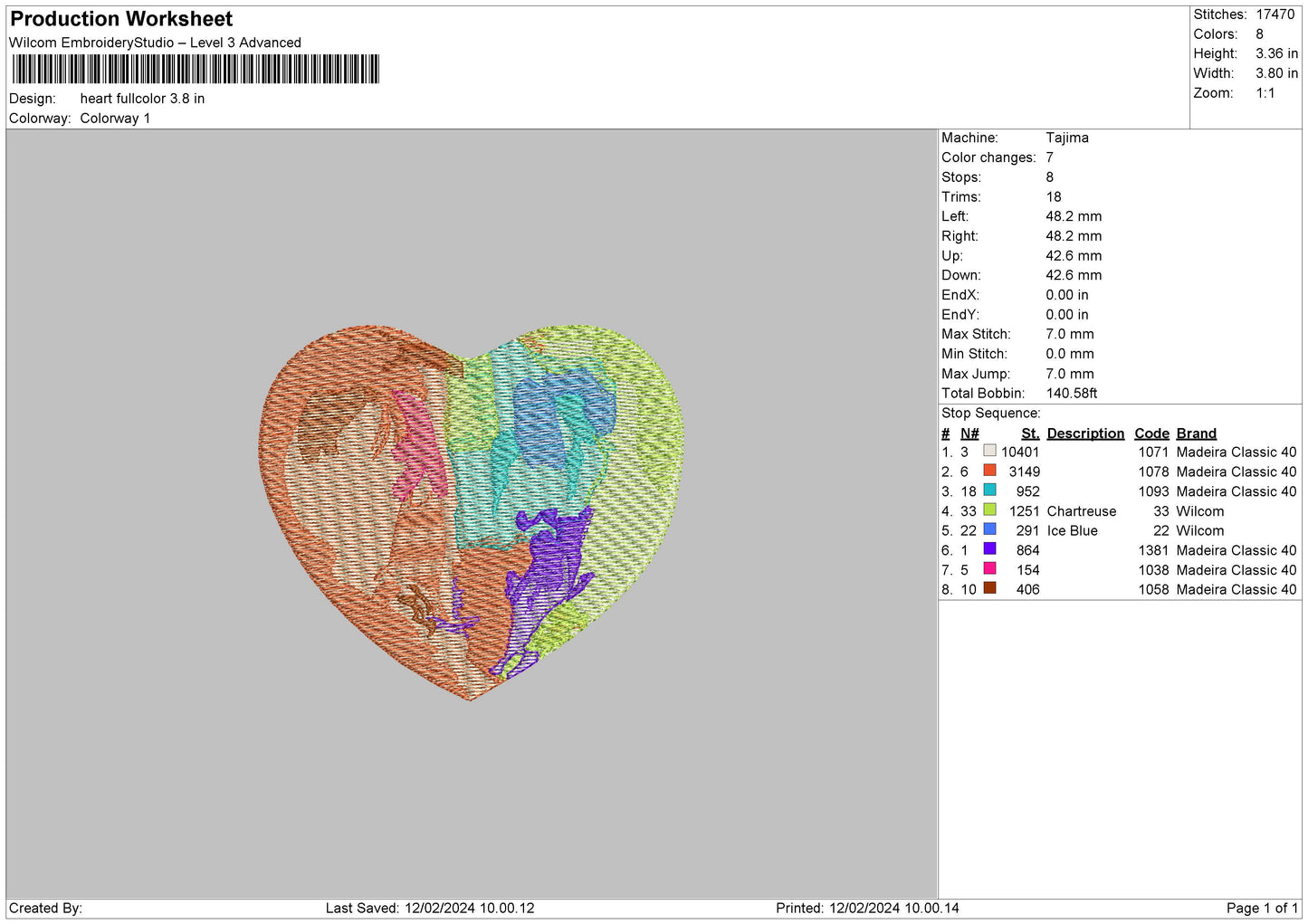
Task: Click the Min Stitch value 0.0 mm
Action: (1070, 355)
